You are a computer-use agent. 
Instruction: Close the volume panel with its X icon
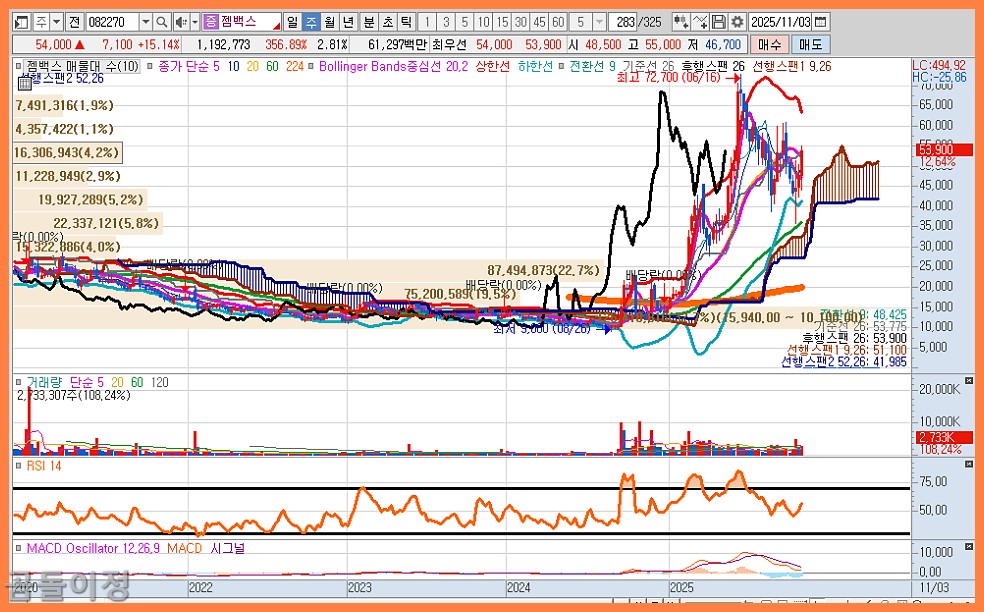[970, 380]
